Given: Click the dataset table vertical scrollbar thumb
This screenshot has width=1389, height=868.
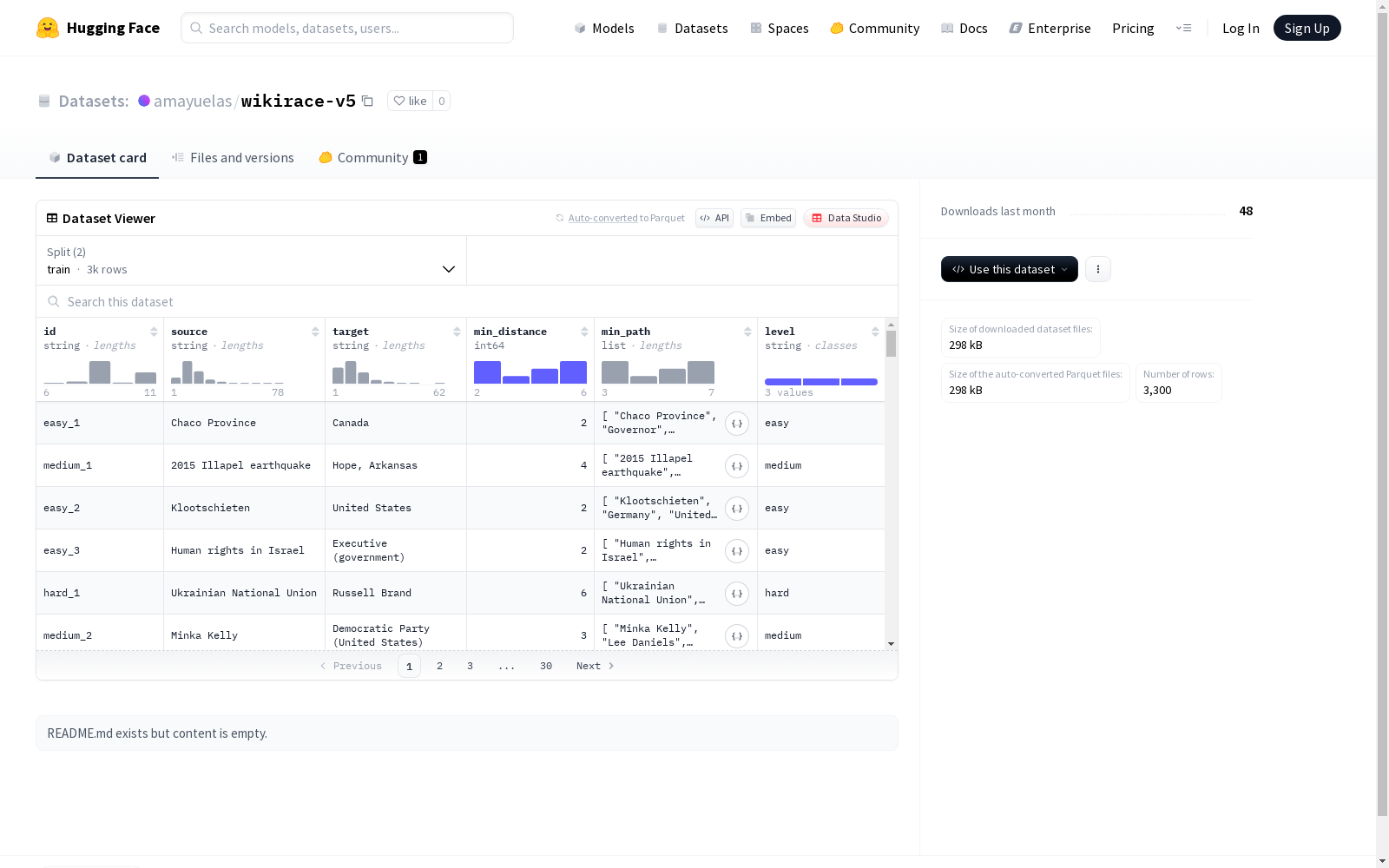Looking at the screenshot, I should coord(891,344).
